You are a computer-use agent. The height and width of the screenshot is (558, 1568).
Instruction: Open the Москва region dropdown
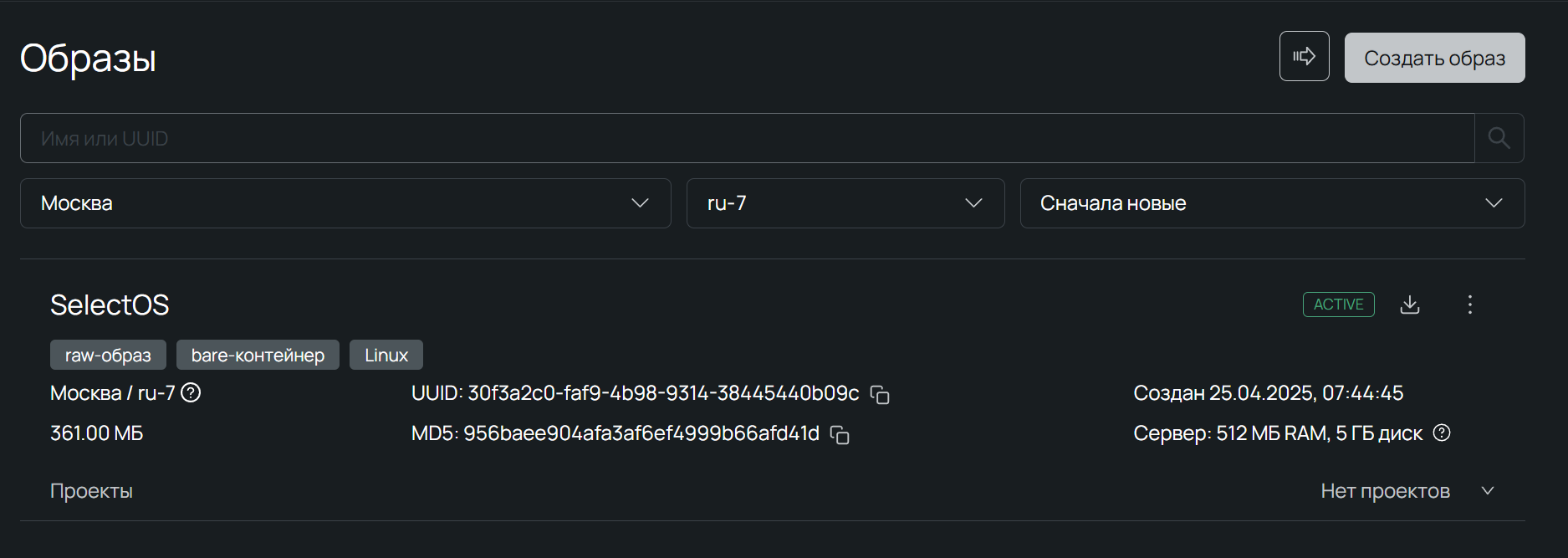pyautogui.click(x=345, y=203)
